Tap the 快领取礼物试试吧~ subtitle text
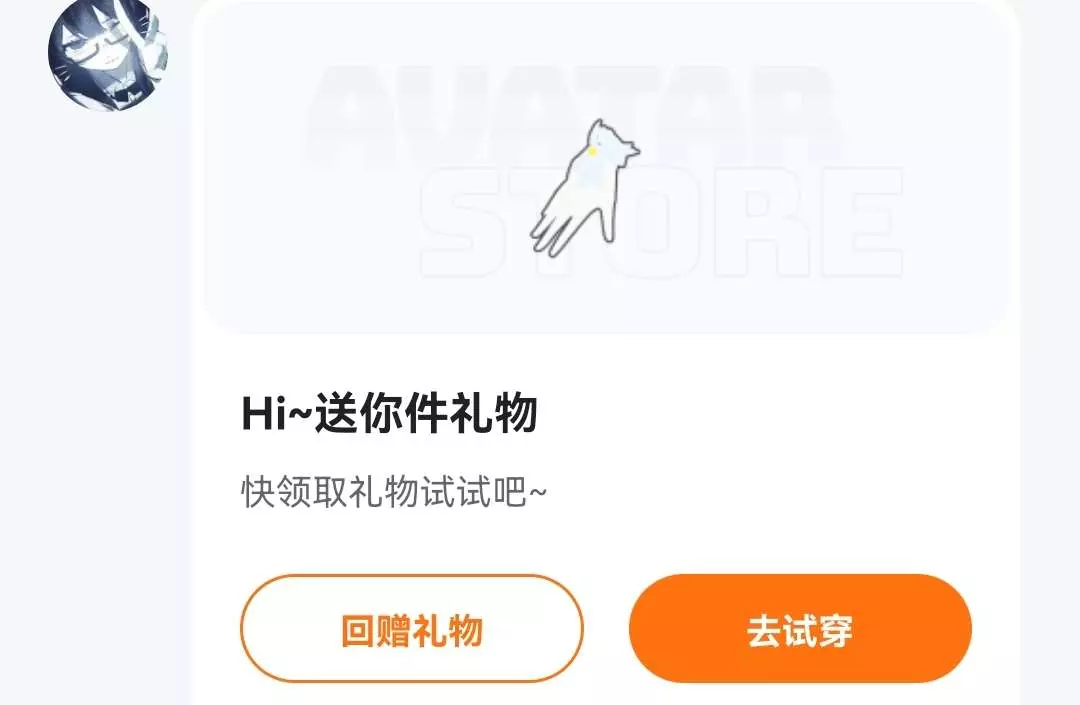1080x705 pixels. (394, 492)
